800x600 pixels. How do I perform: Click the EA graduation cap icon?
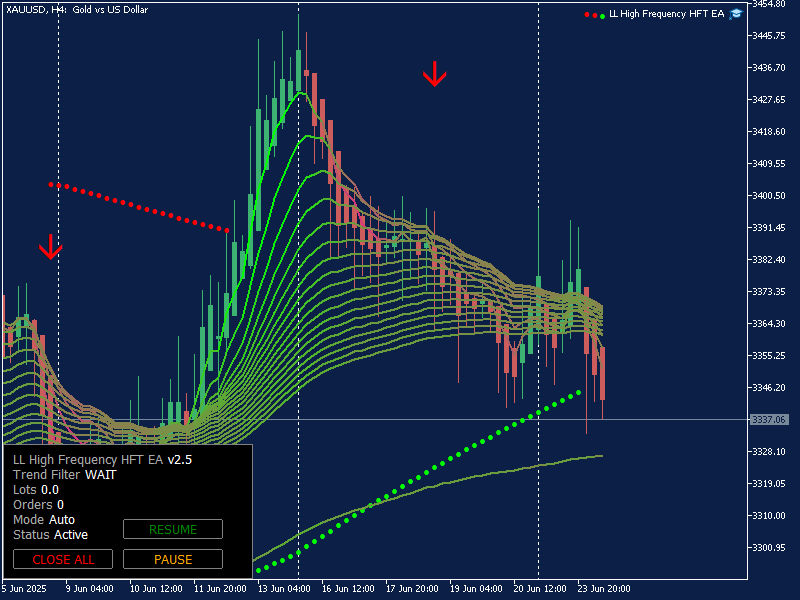[x=736, y=14]
